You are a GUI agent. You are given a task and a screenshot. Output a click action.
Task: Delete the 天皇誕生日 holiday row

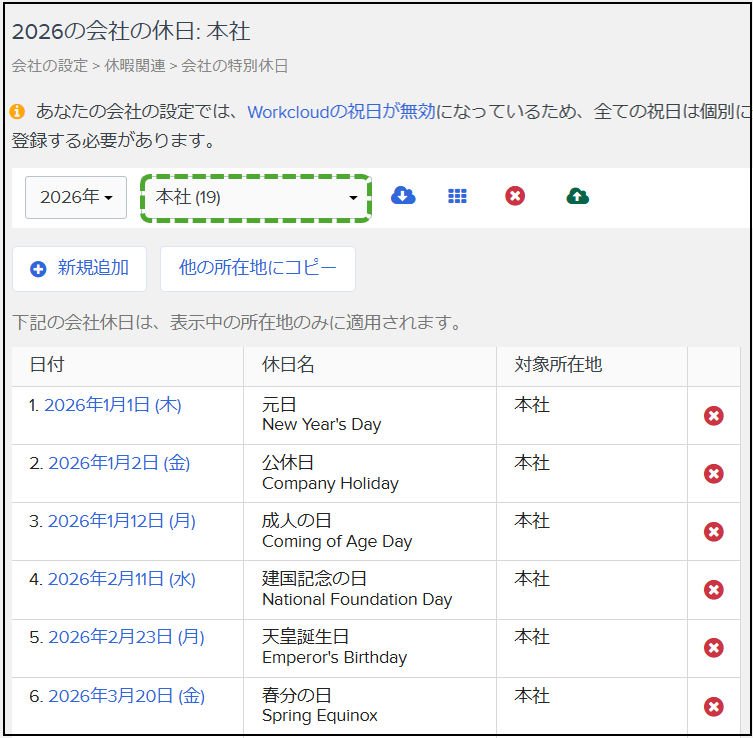click(x=713, y=648)
